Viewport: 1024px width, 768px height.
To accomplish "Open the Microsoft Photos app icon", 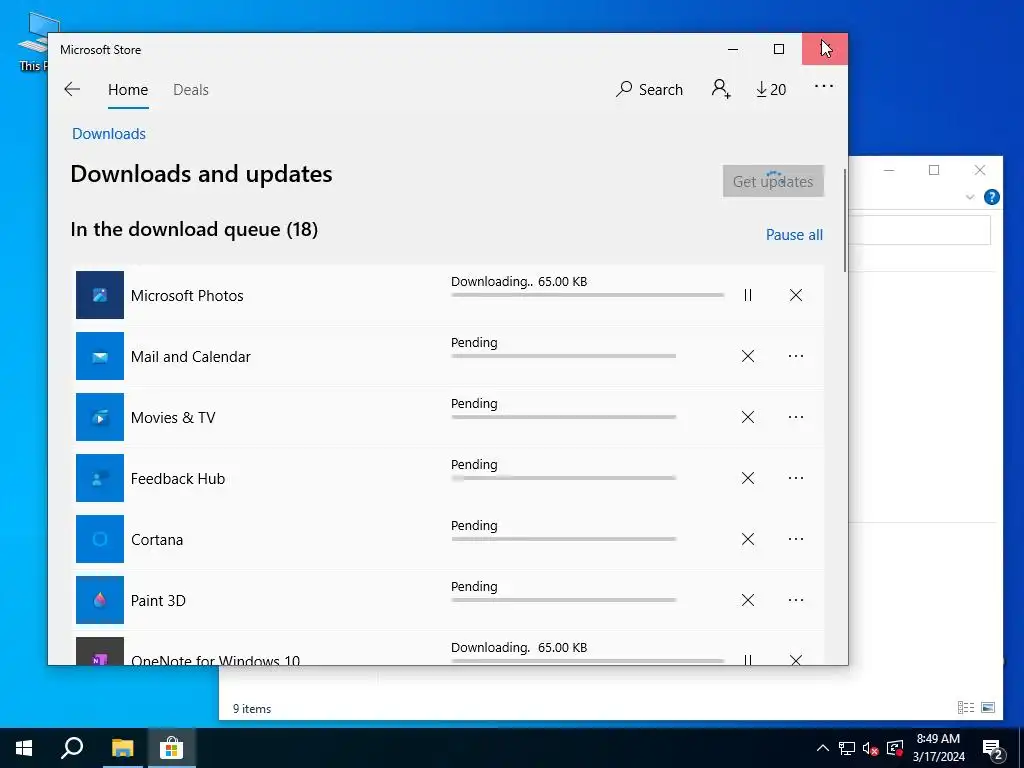I will click(100, 295).
